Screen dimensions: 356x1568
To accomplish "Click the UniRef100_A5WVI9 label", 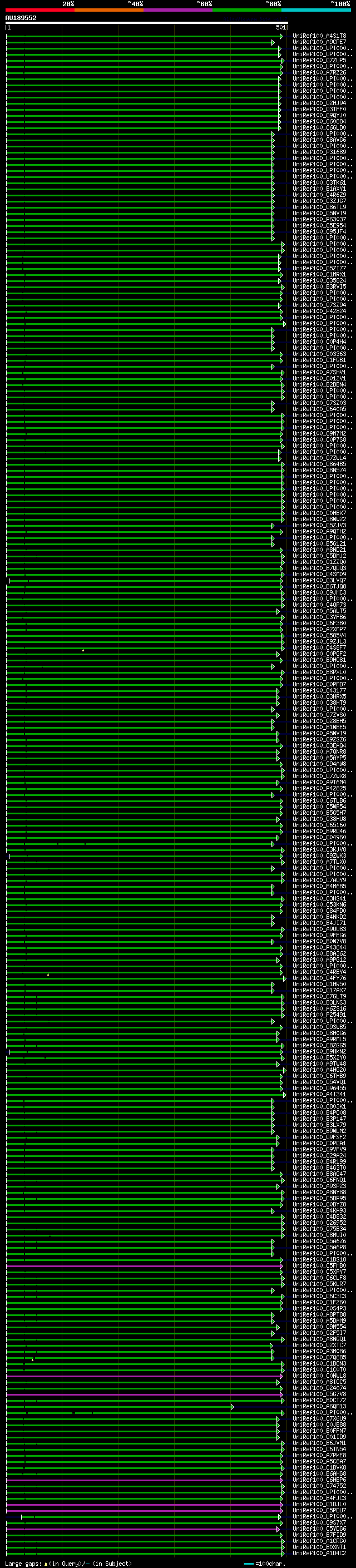I will (x=319, y=734).
